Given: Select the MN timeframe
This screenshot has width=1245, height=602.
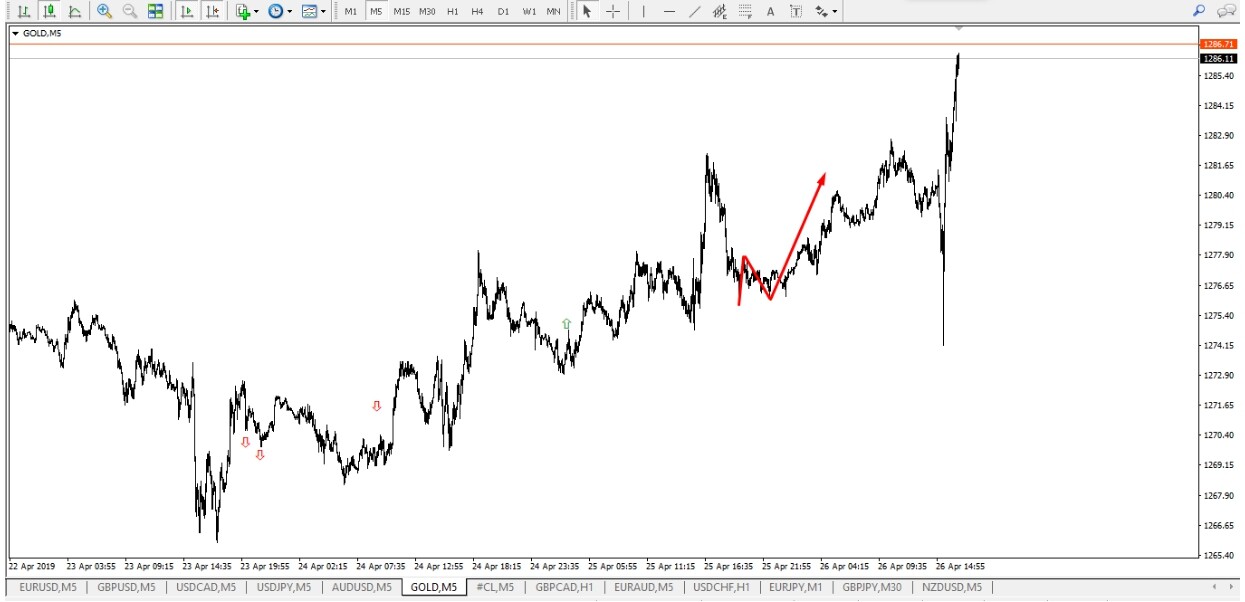Looking at the screenshot, I should point(553,11).
